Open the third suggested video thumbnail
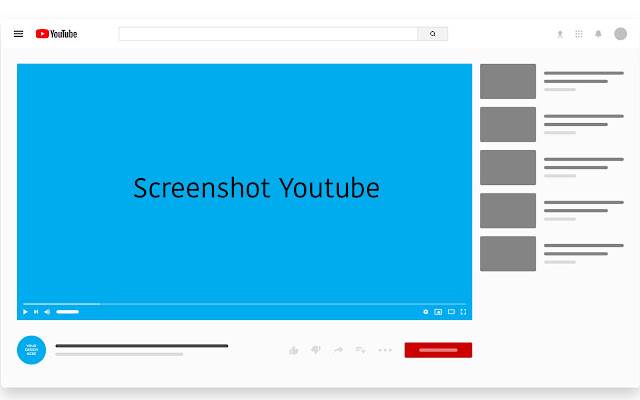640x400 pixels. tap(508, 167)
